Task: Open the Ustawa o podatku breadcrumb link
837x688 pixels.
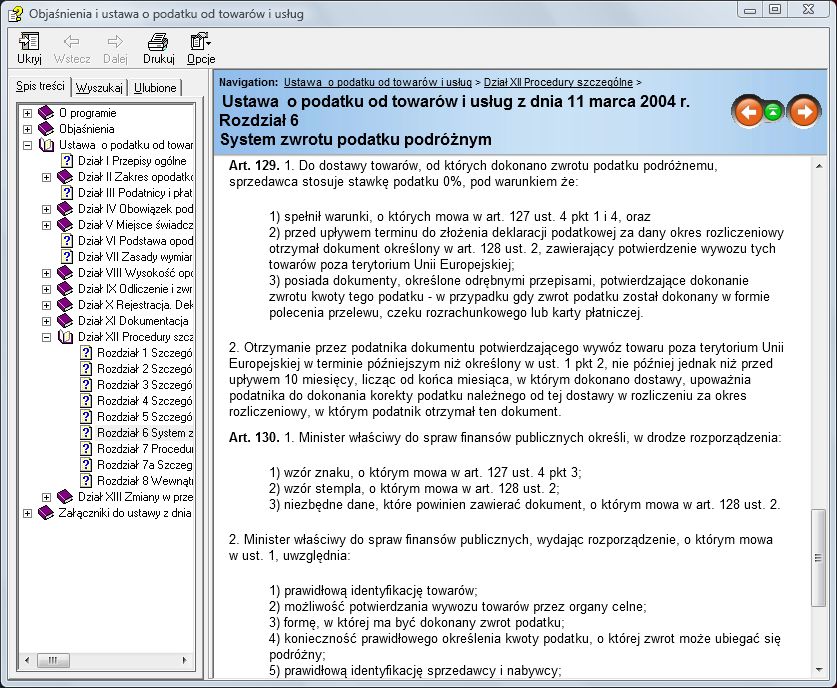Action: pos(377,82)
